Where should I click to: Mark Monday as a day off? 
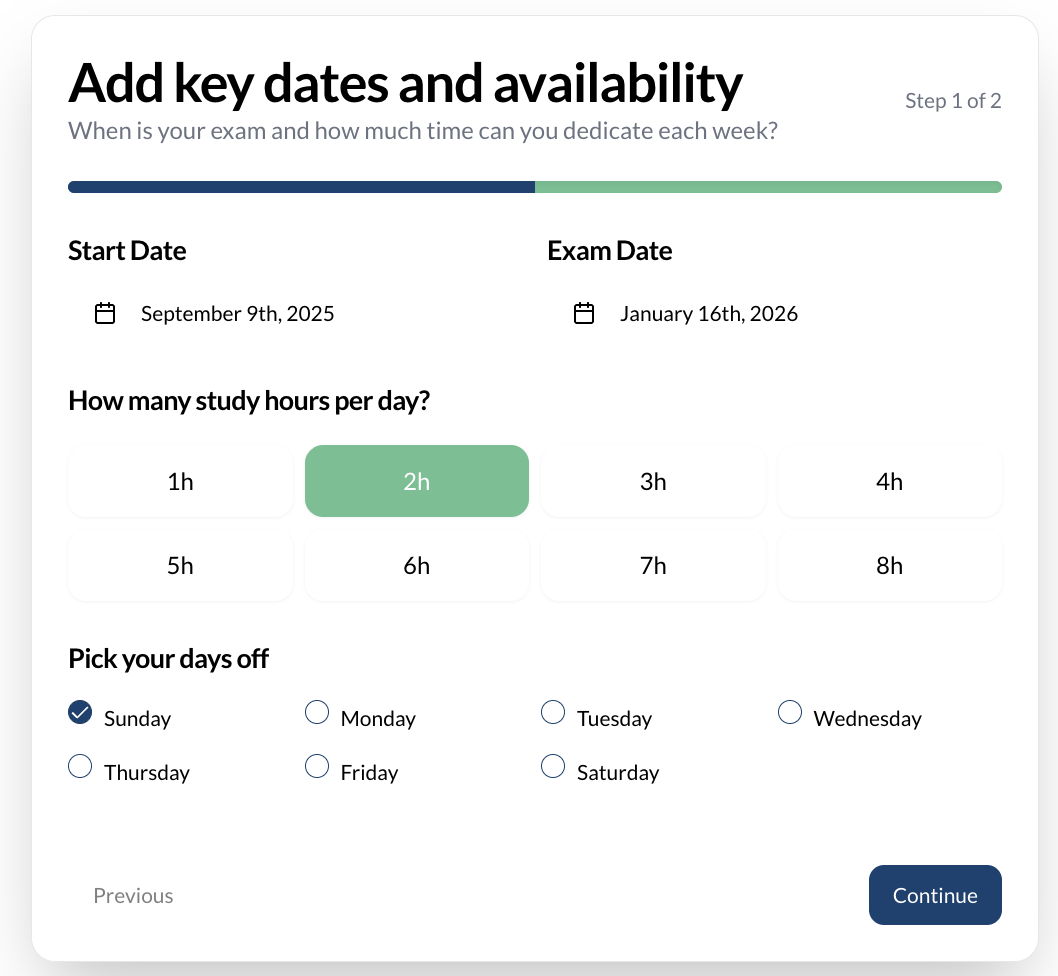[x=317, y=713]
